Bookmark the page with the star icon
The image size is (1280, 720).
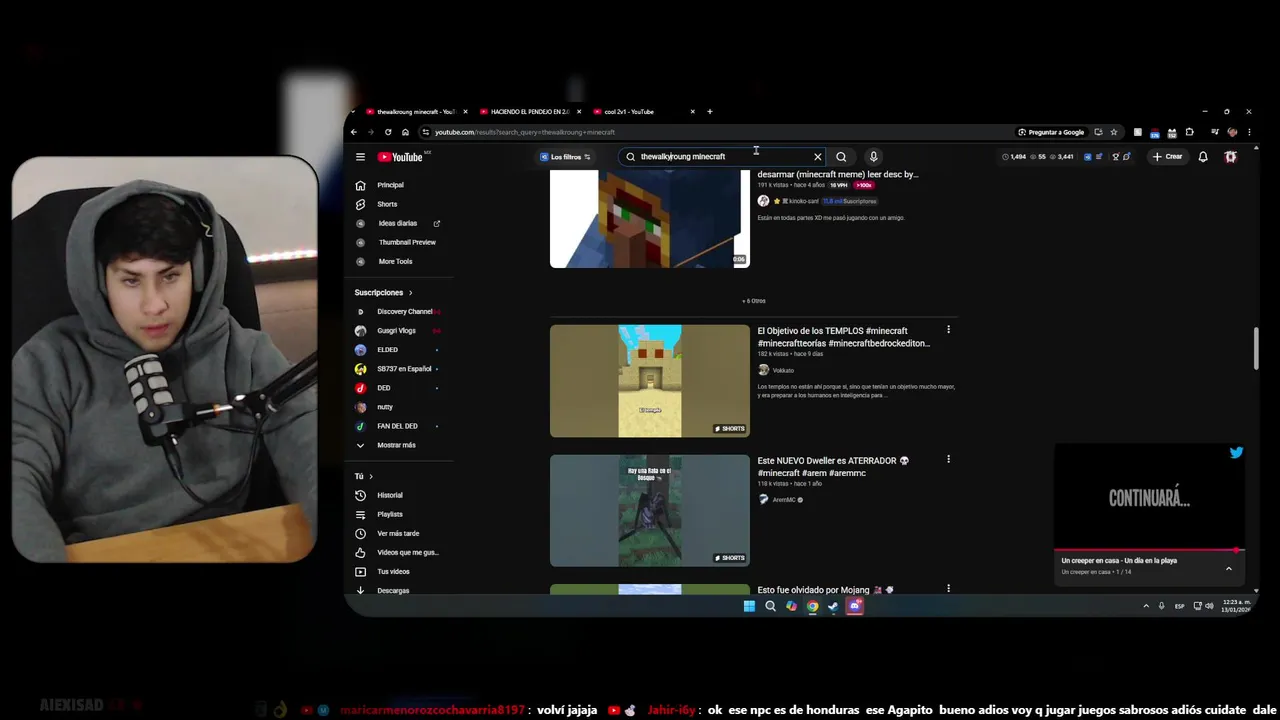tap(1113, 132)
